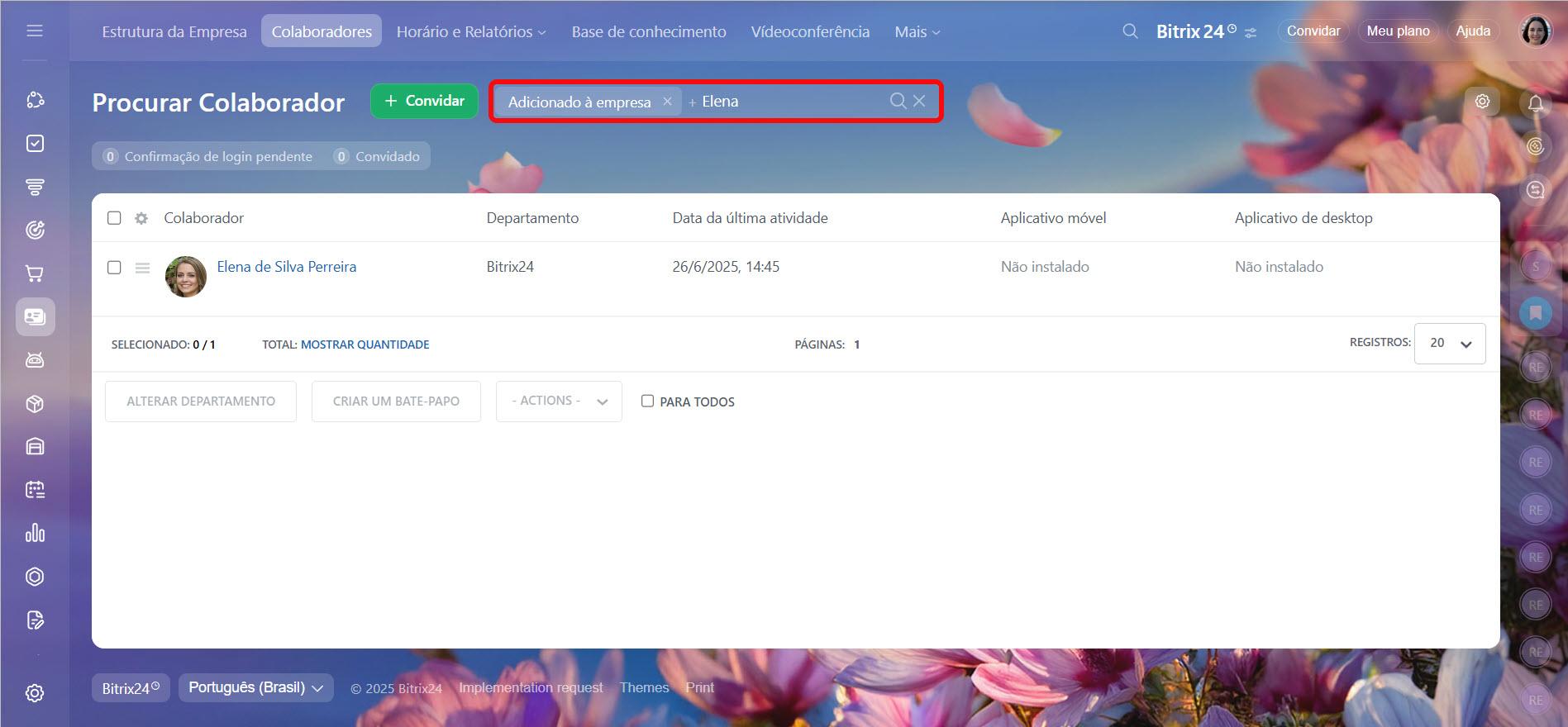The image size is (1568, 727).
Task: Open the REGISTROS 20 dropdown
Action: coord(1450,344)
